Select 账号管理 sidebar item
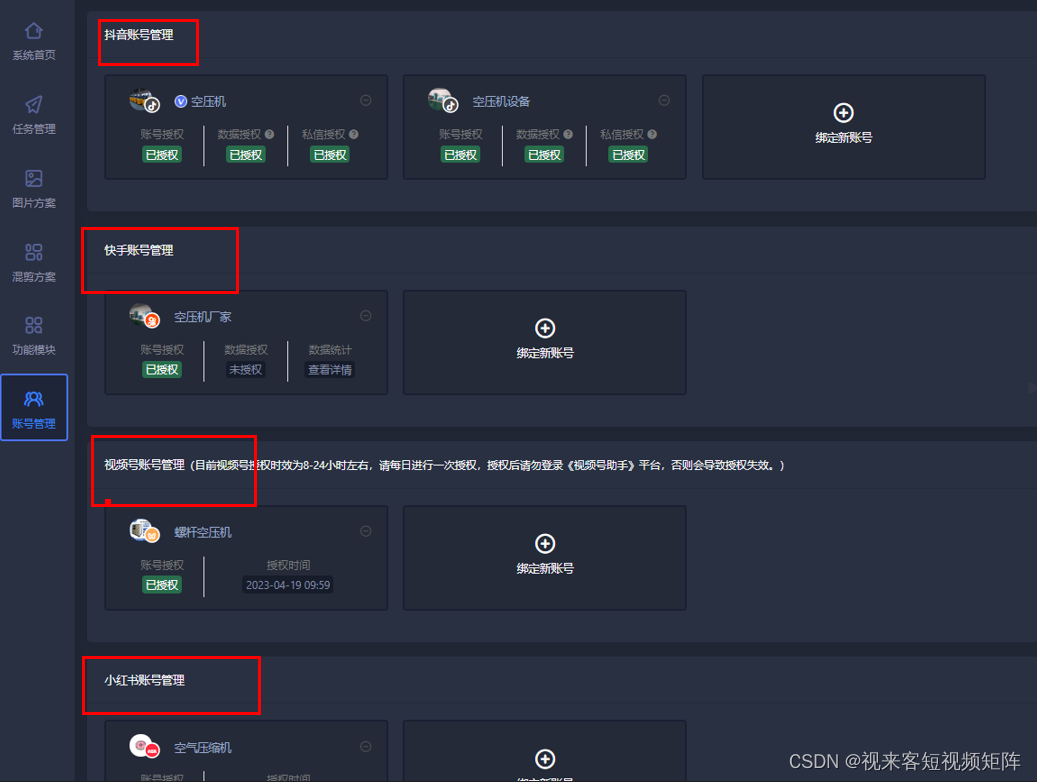1037x782 pixels. point(34,408)
